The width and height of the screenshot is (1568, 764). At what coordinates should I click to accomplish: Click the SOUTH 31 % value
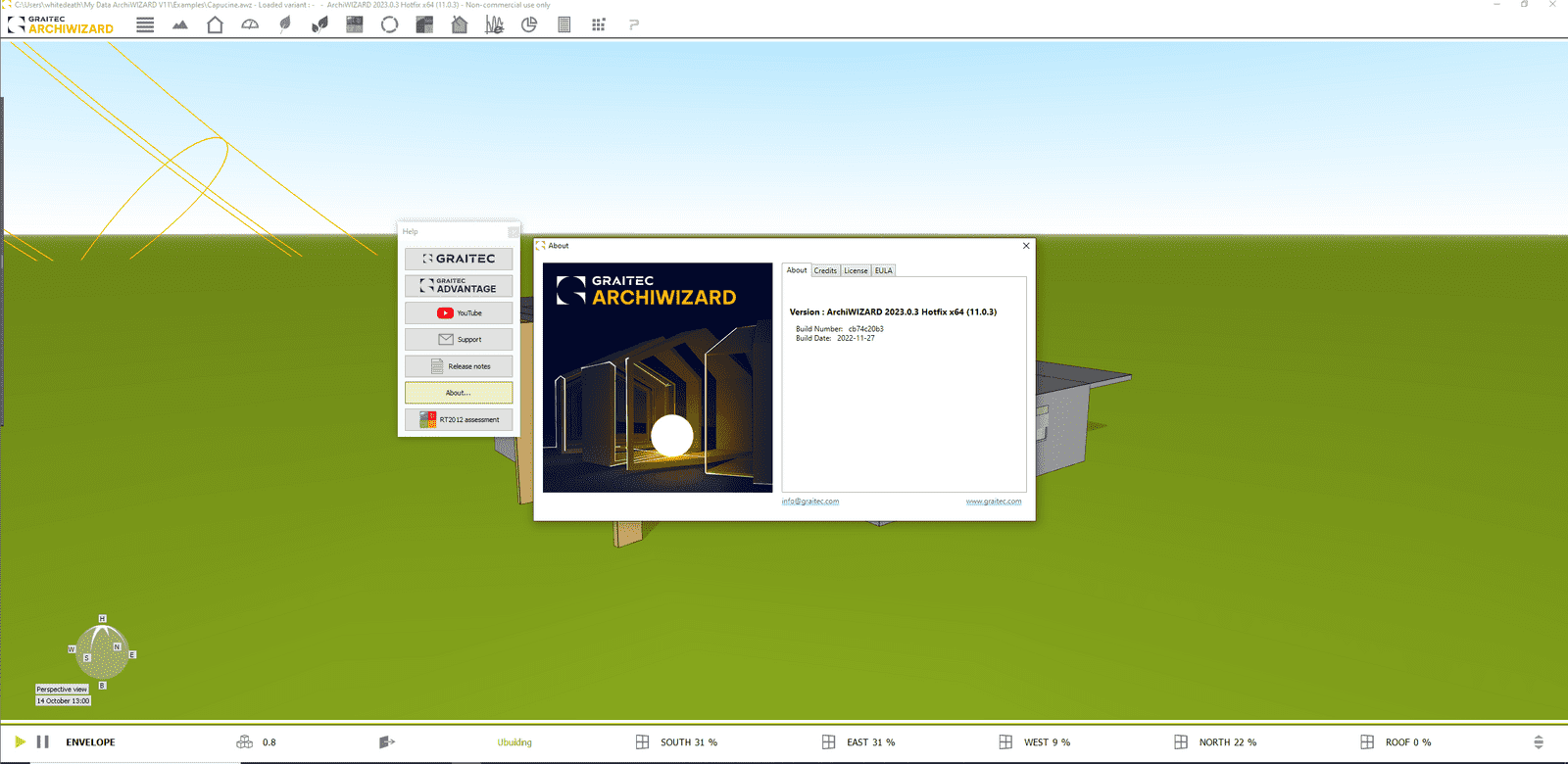689,742
